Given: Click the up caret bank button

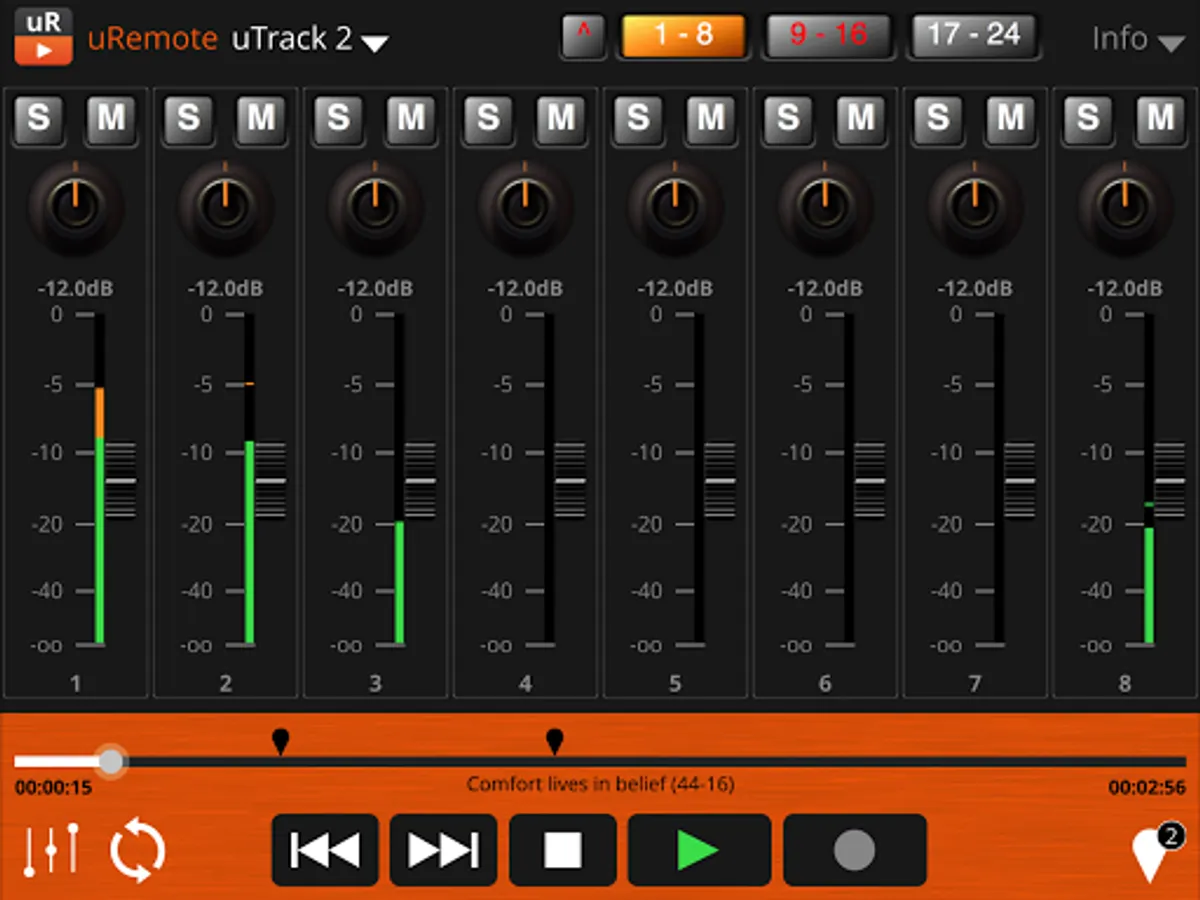Looking at the screenshot, I should (584, 37).
